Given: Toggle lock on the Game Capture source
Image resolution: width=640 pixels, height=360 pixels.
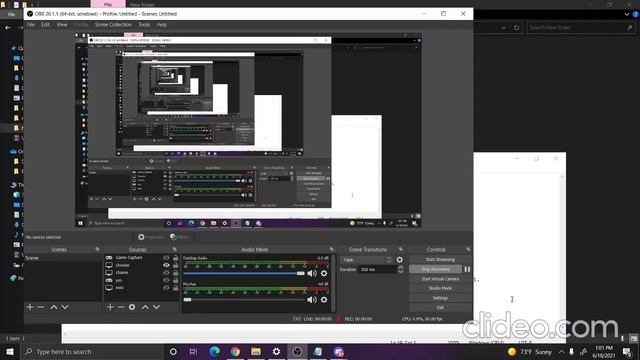Looking at the screenshot, I should click(x=176, y=258).
